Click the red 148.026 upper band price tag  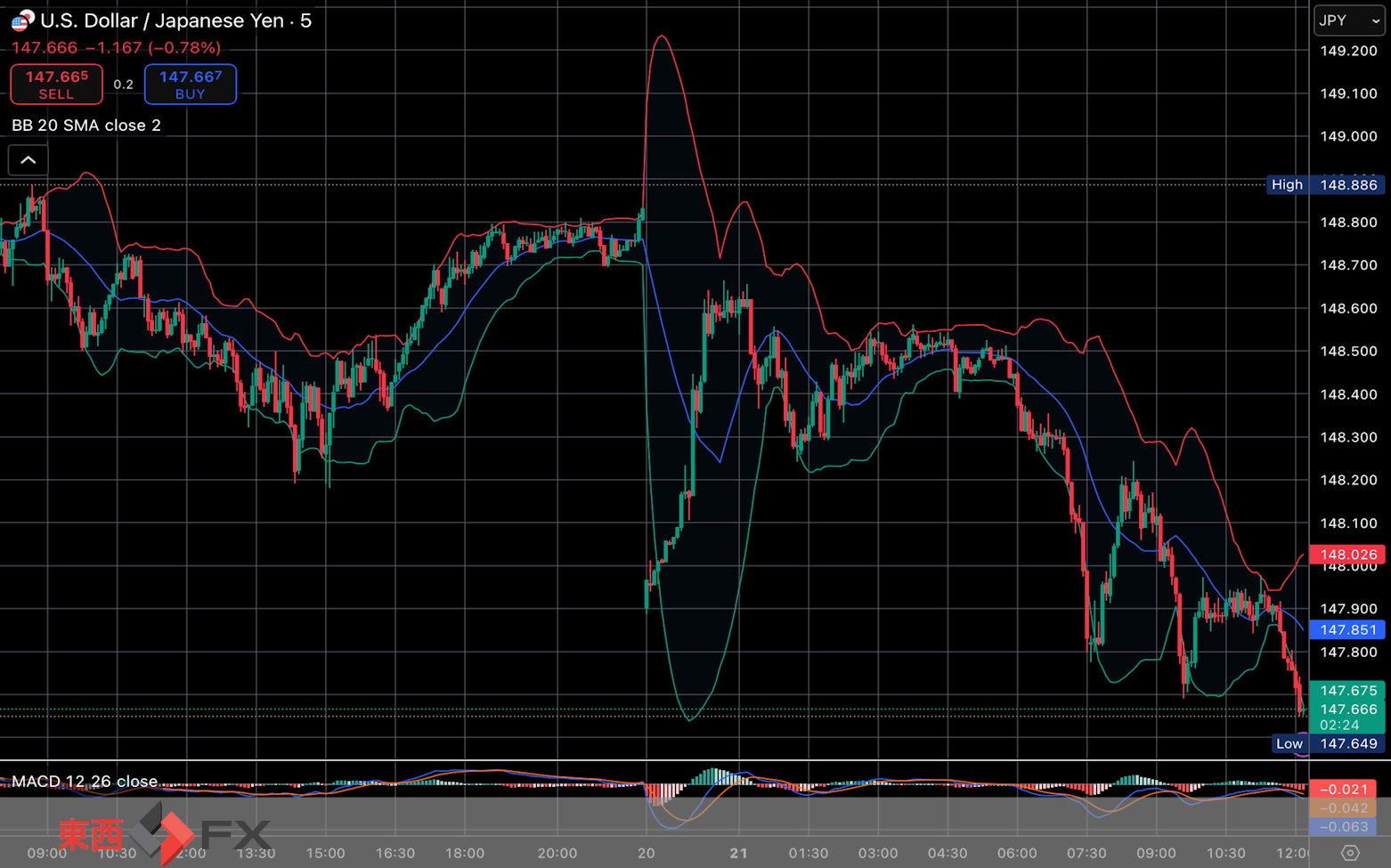(1347, 555)
